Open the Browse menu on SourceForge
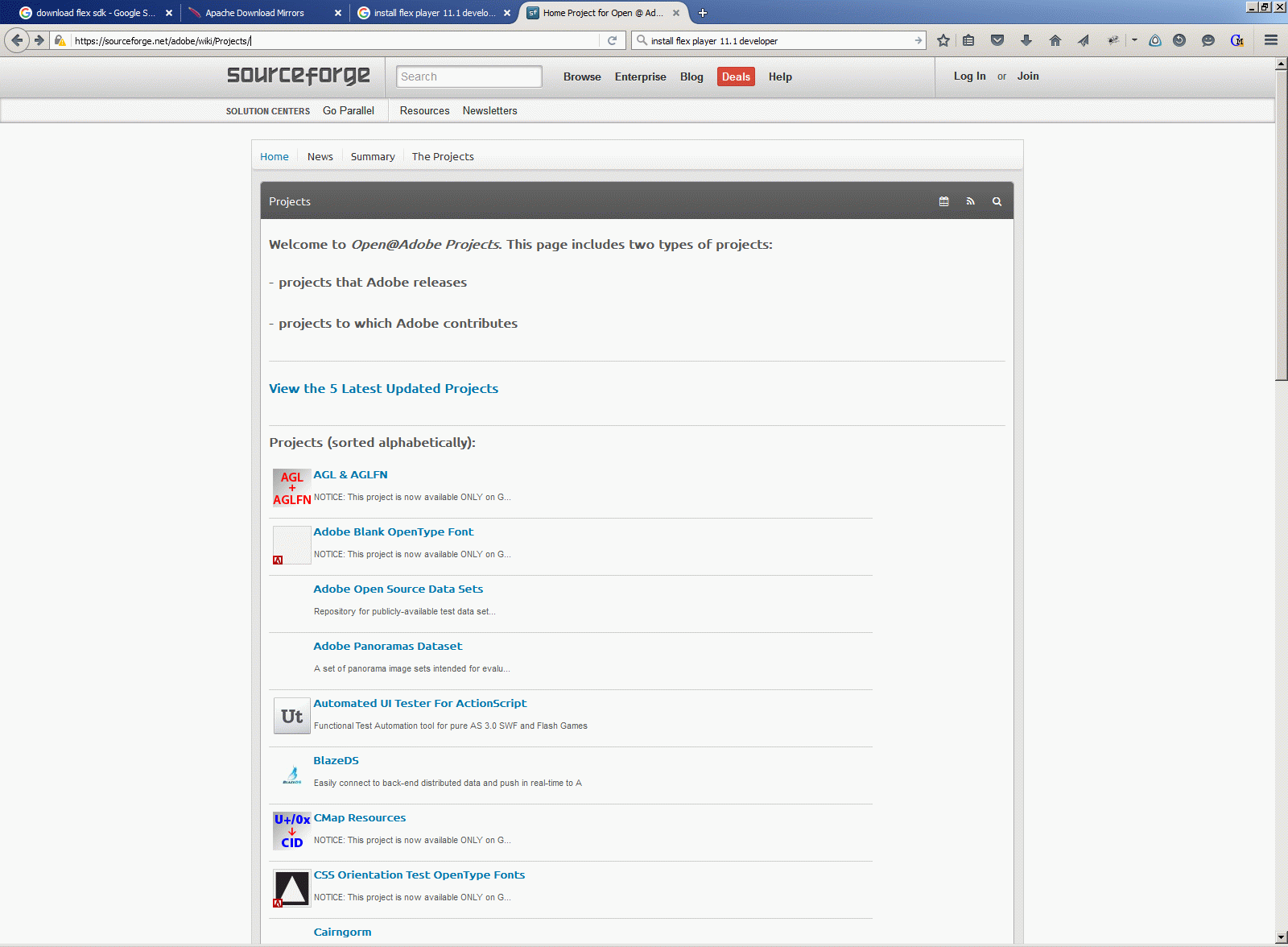 click(x=582, y=77)
